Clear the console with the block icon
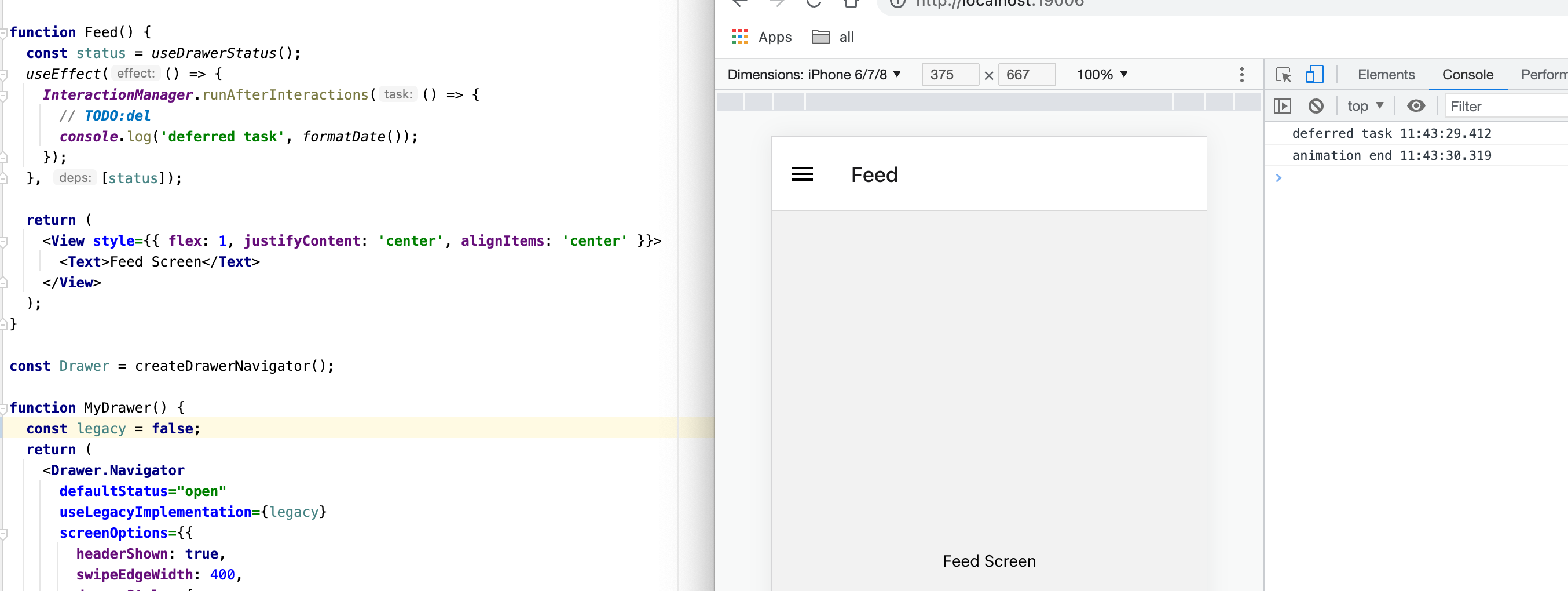This screenshot has height=591, width=1568. point(1317,105)
